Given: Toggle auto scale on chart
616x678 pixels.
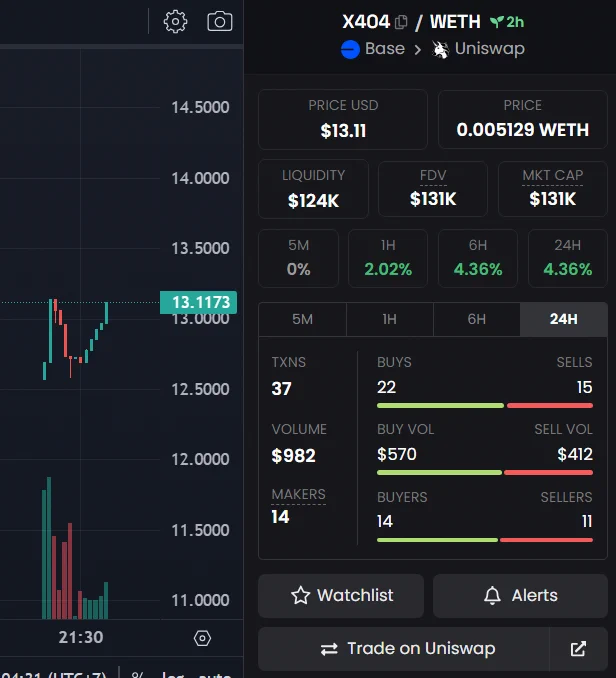Looking at the screenshot, I should (214, 675).
